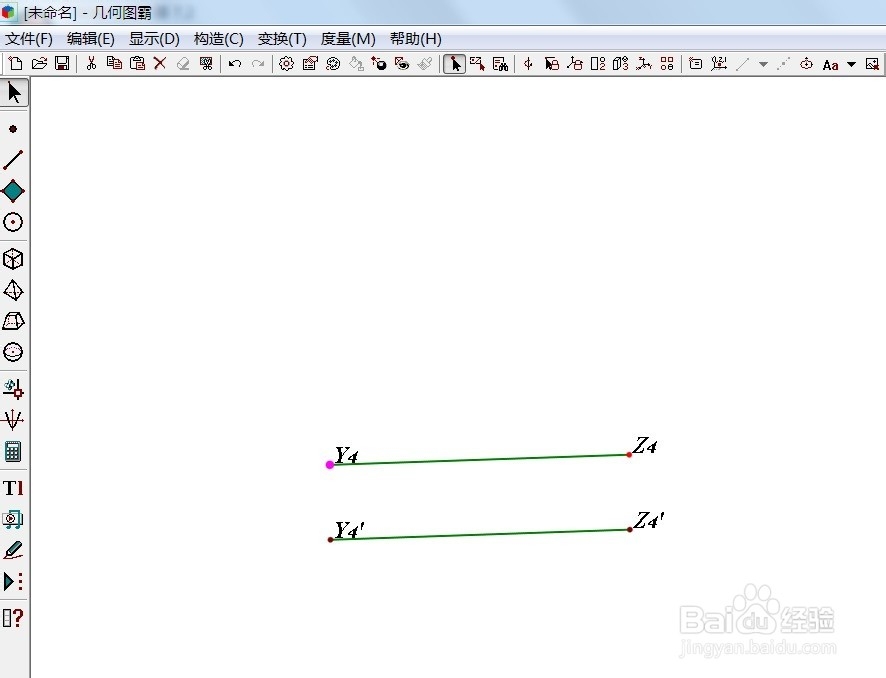Click the eraser icon in toolbar

(183, 64)
